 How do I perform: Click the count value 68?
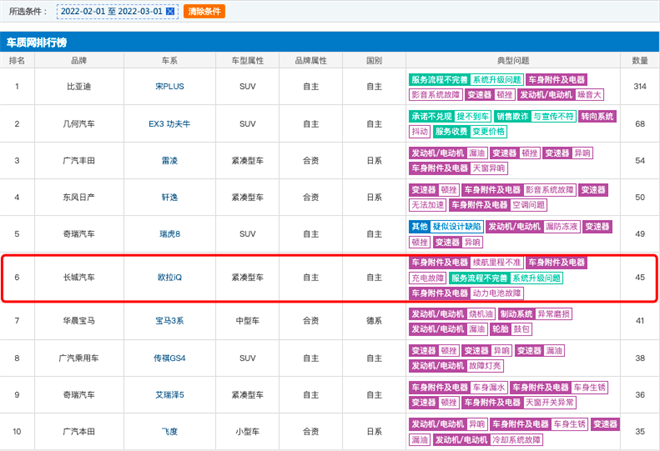click(x=640, y=124)
